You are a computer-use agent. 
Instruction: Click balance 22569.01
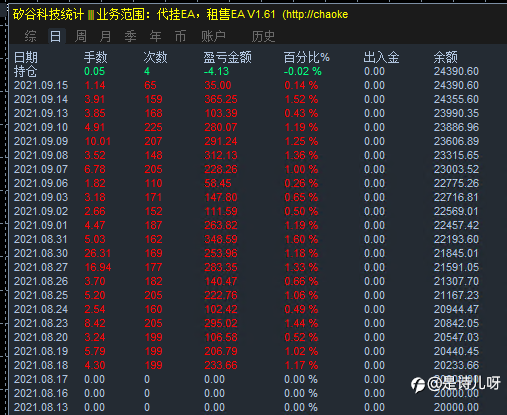(x=456, y=211)
